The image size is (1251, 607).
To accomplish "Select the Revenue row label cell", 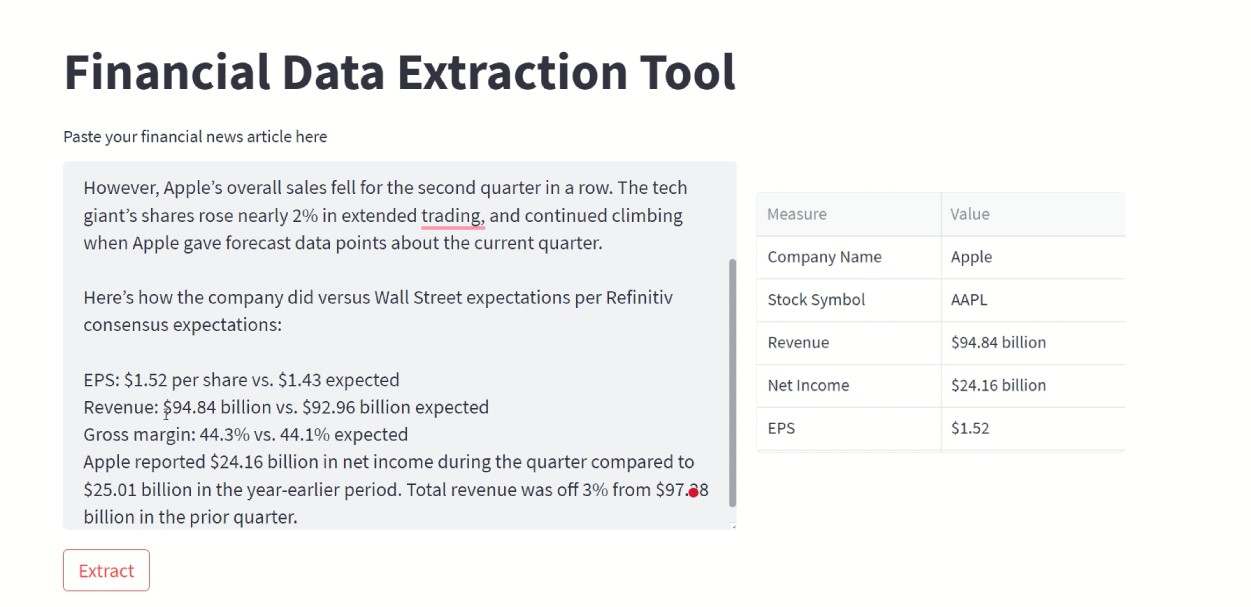I will click(x=848, y=343).
